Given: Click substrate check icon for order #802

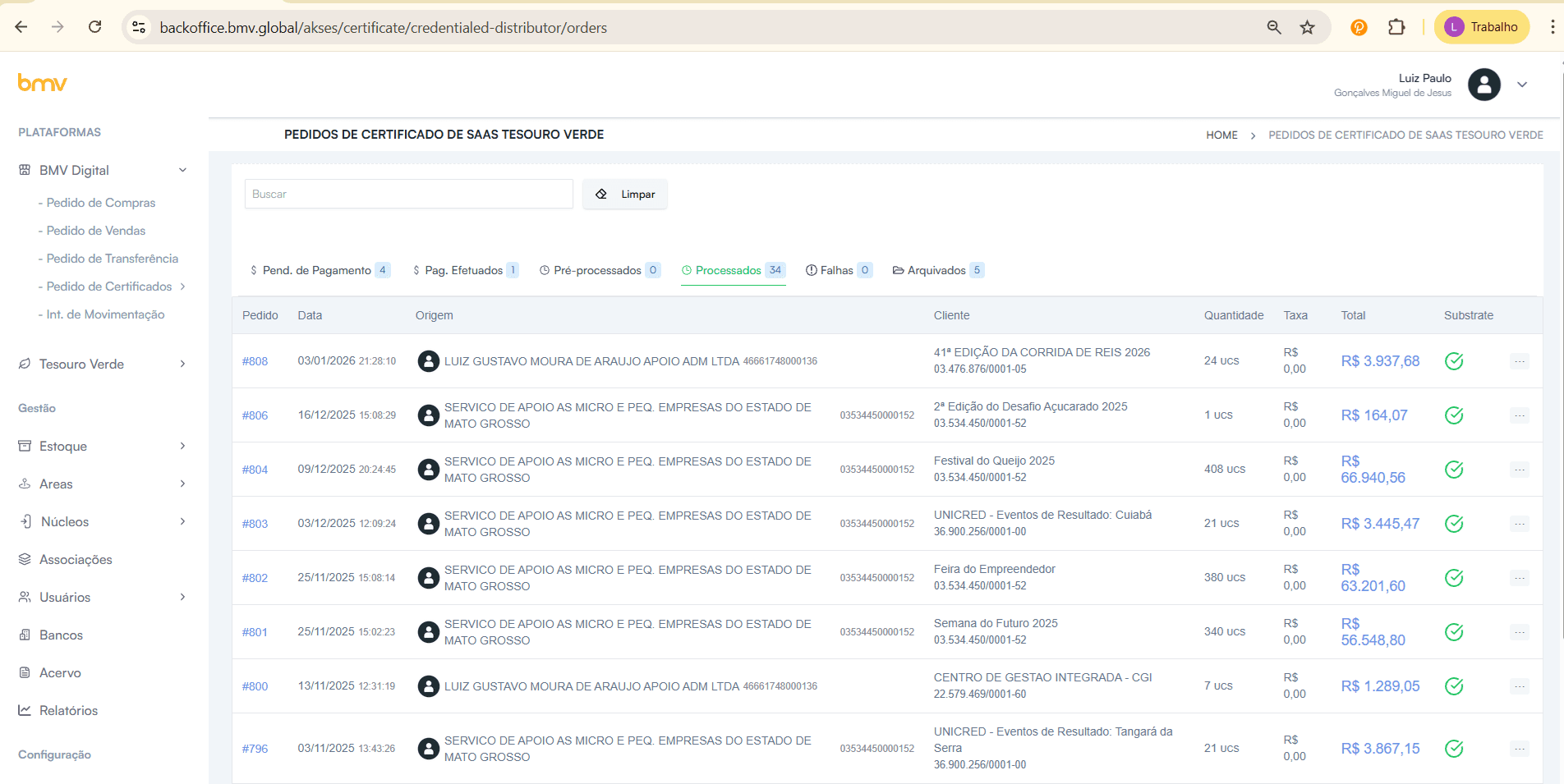Looking at the screenshot, I should click(x=1454, y=578).
